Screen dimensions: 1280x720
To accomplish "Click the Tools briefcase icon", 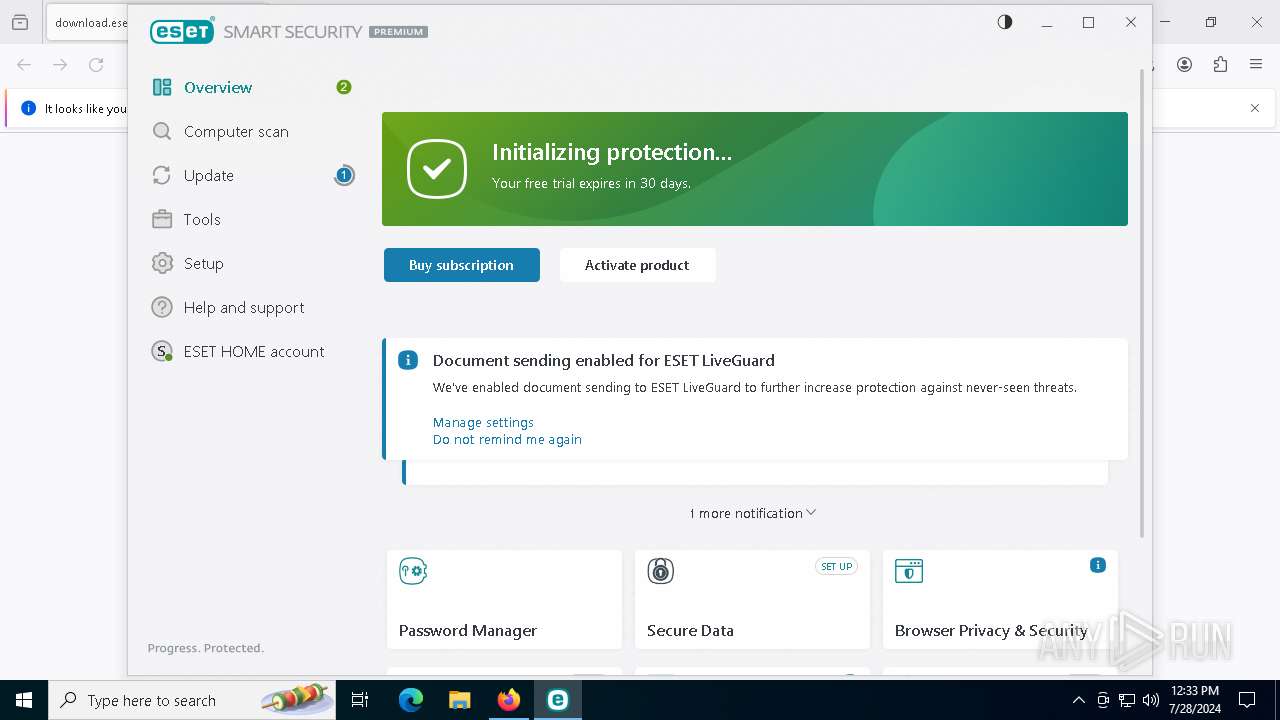I will (x=162, y=220).
